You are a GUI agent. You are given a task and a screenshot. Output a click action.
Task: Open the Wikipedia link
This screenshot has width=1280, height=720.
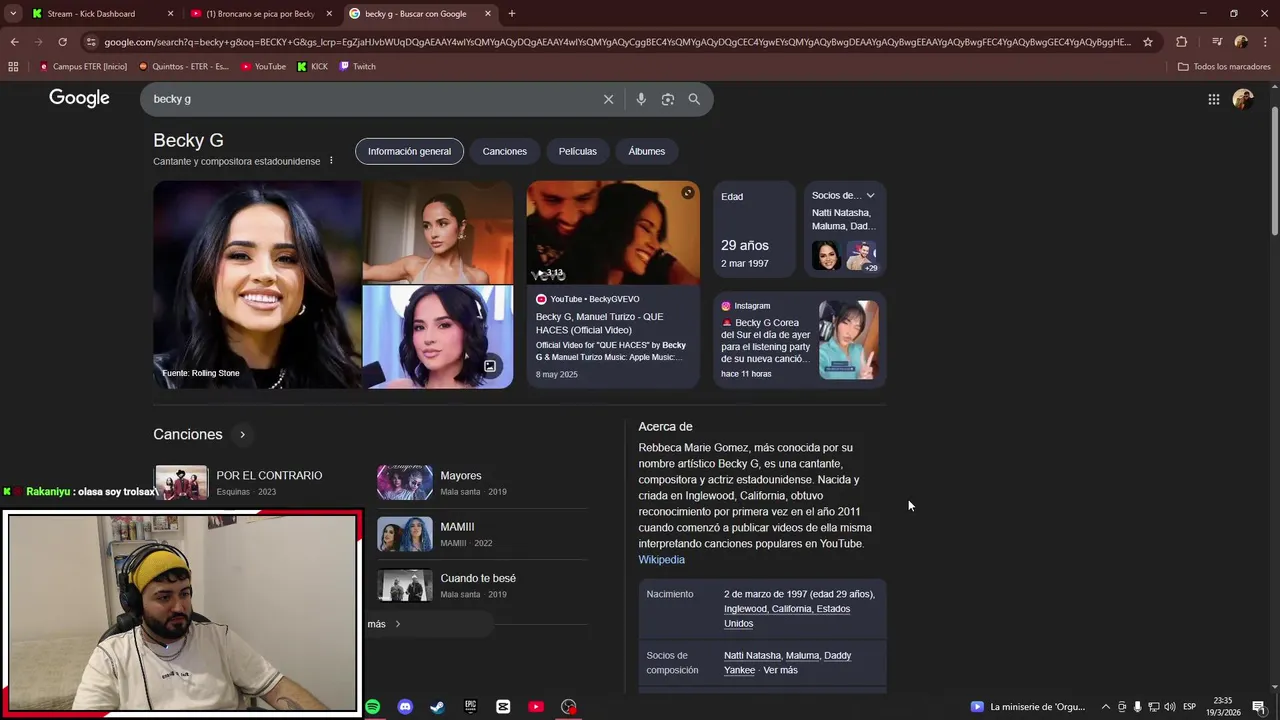coord(662,560)
